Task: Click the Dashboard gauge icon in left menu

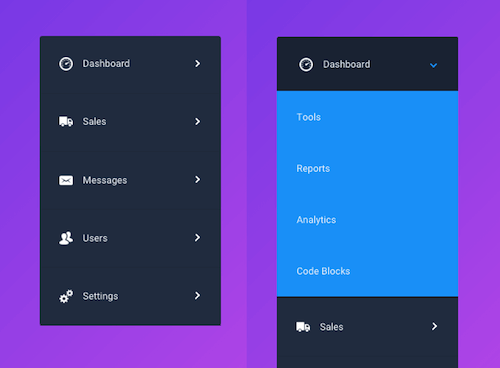Action: tap(66, 64)
